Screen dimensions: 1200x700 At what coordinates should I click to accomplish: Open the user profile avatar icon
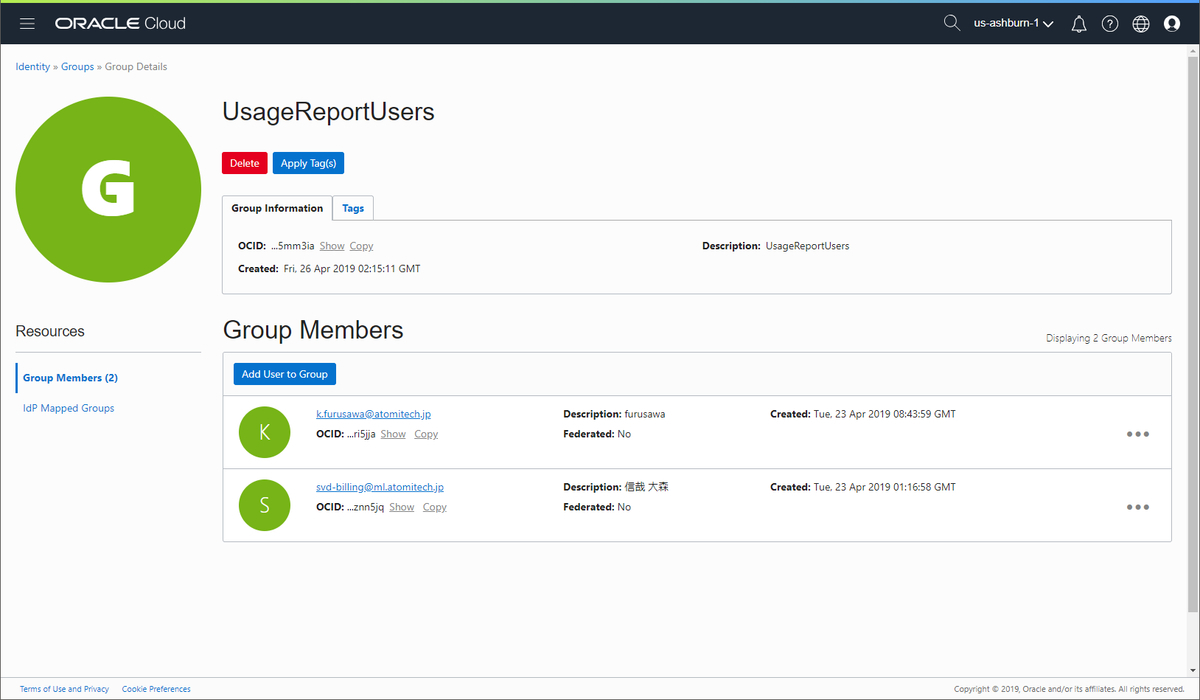(1172, 24)
